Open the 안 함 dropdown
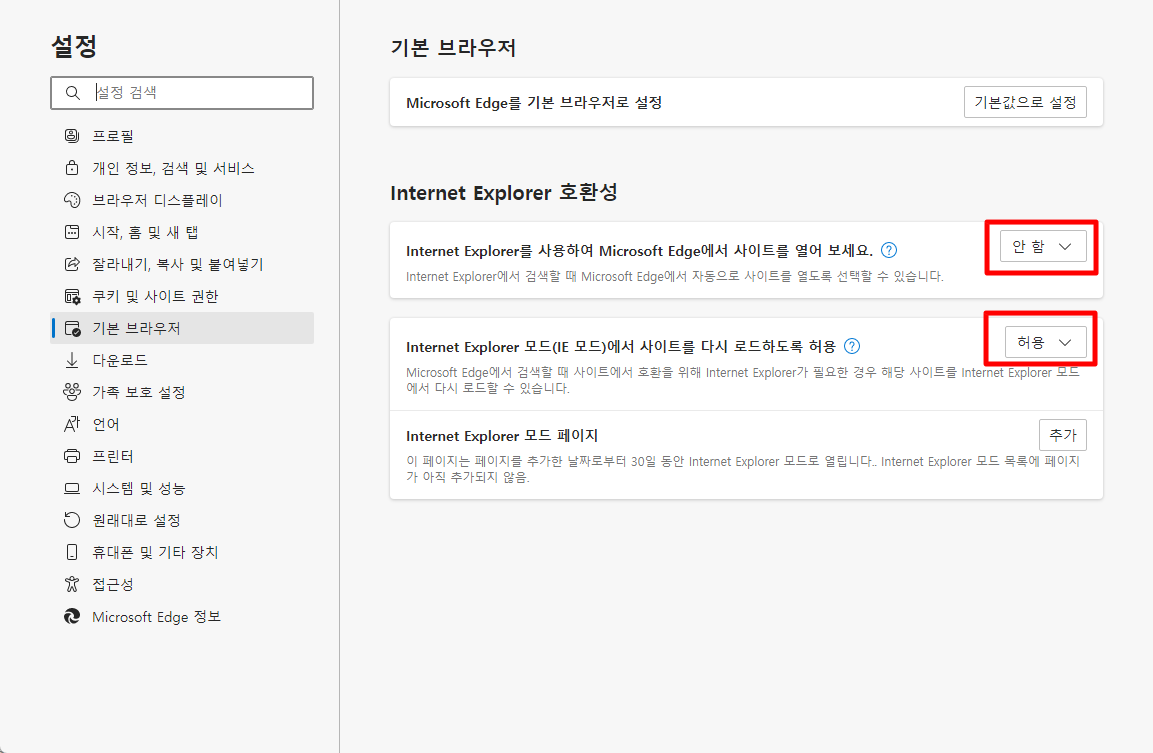Viewport: 1153px width, 753px height. pyautogui.click(x=1043, y=246)
